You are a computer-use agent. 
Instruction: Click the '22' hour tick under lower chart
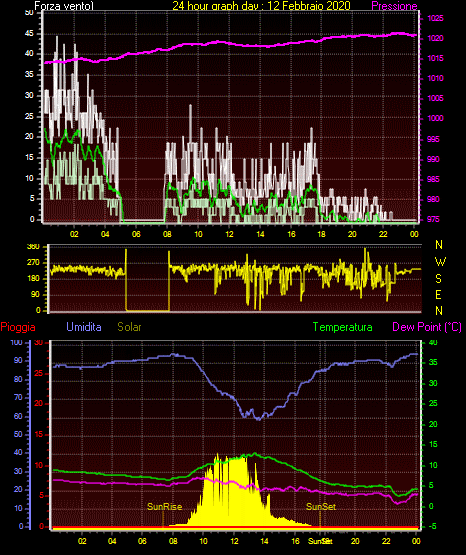point(386,541)
